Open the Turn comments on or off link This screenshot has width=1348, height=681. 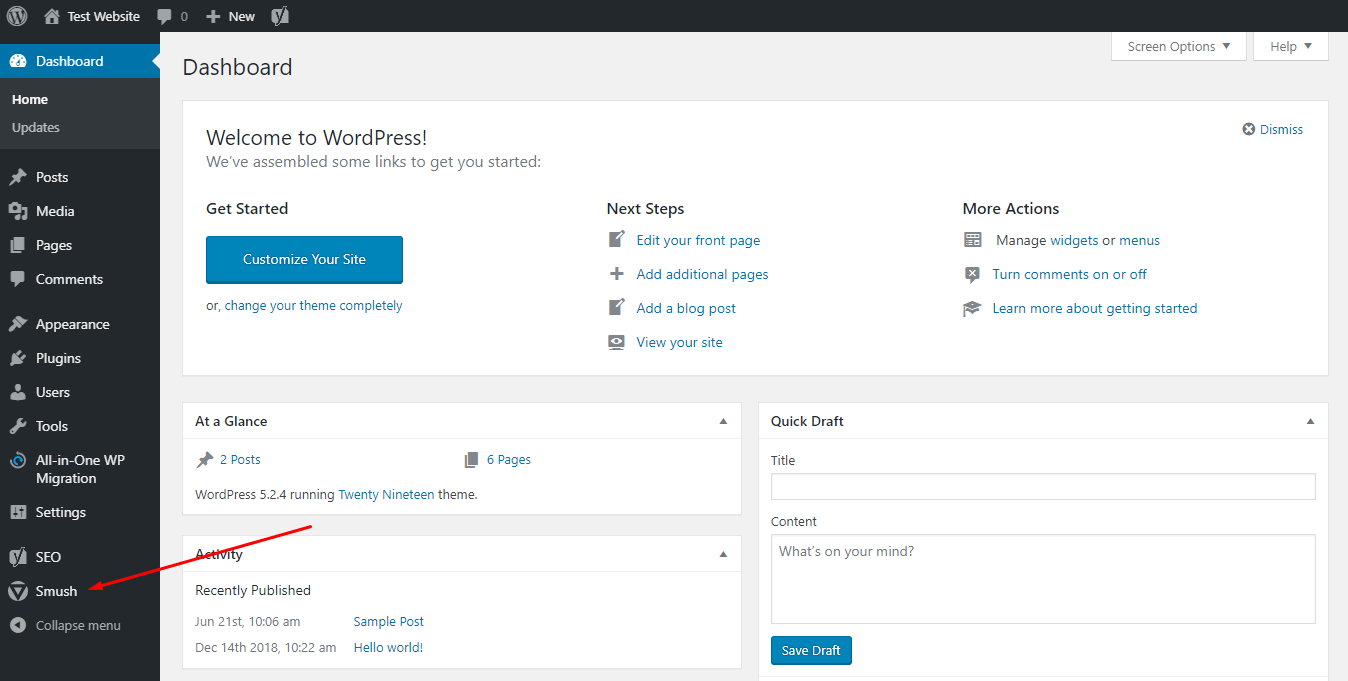pos(1069,274)
